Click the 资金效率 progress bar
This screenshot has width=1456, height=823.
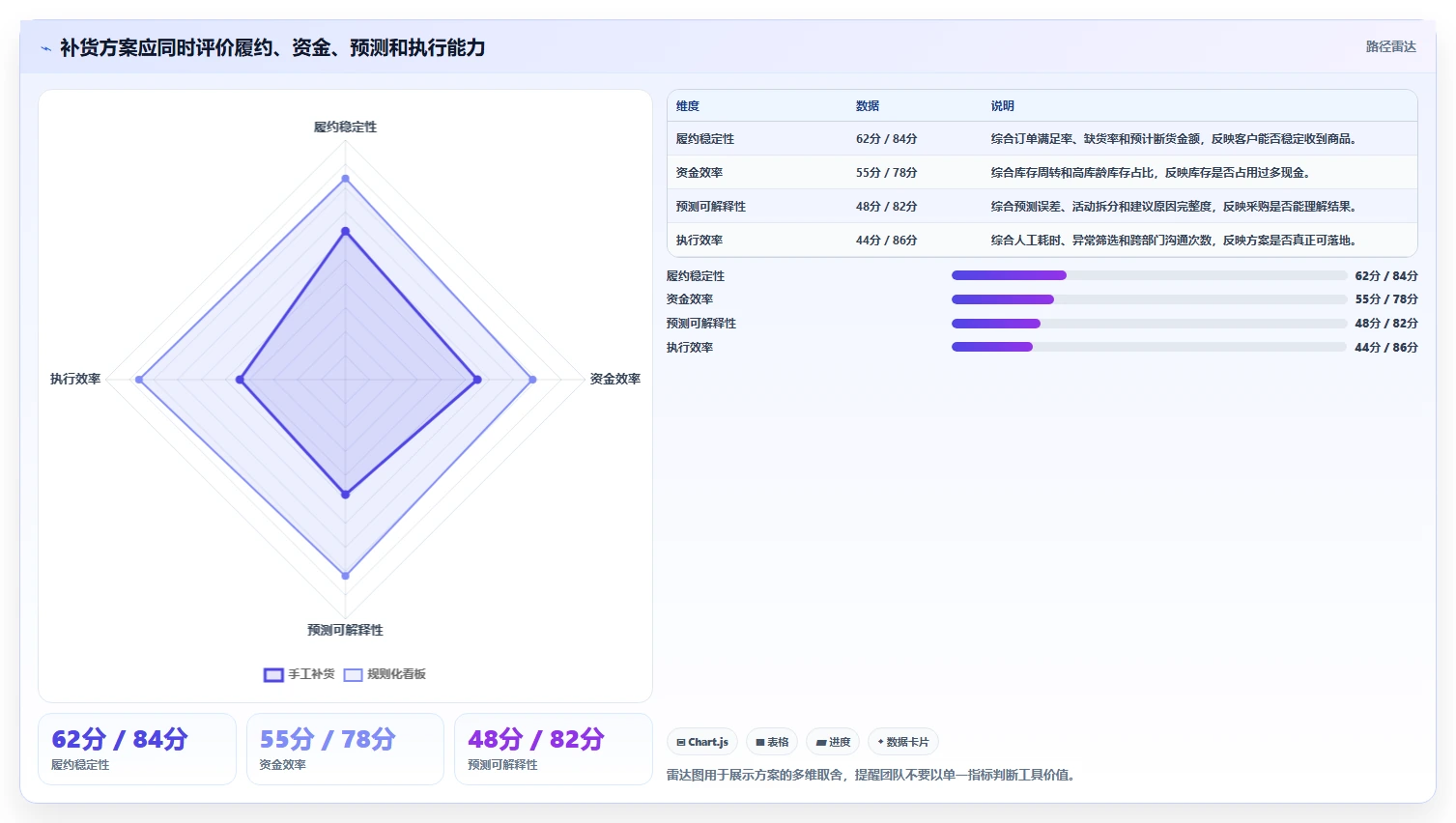click(x=1149, y=299)
